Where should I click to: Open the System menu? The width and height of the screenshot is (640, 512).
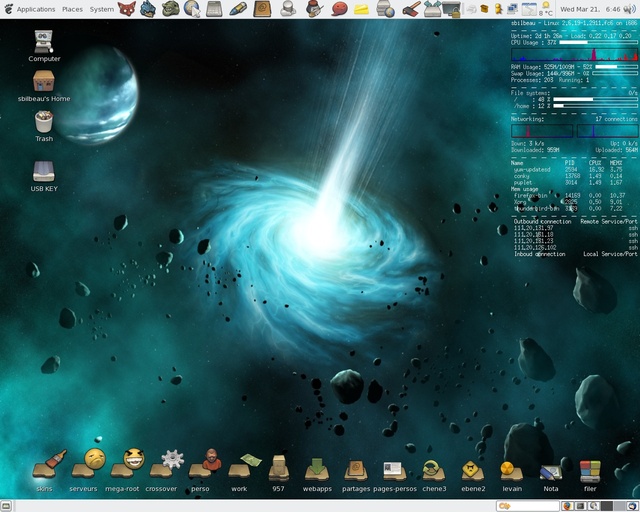[x=102, y=9]
